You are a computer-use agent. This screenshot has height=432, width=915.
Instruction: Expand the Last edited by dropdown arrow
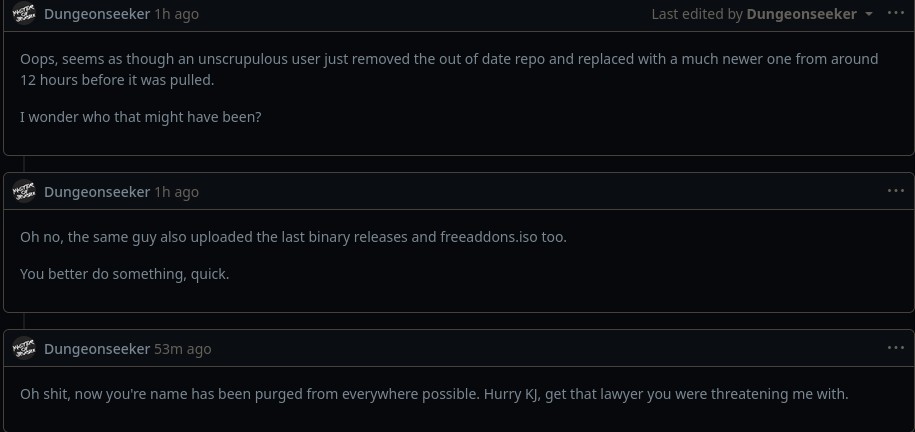point(869,14)
